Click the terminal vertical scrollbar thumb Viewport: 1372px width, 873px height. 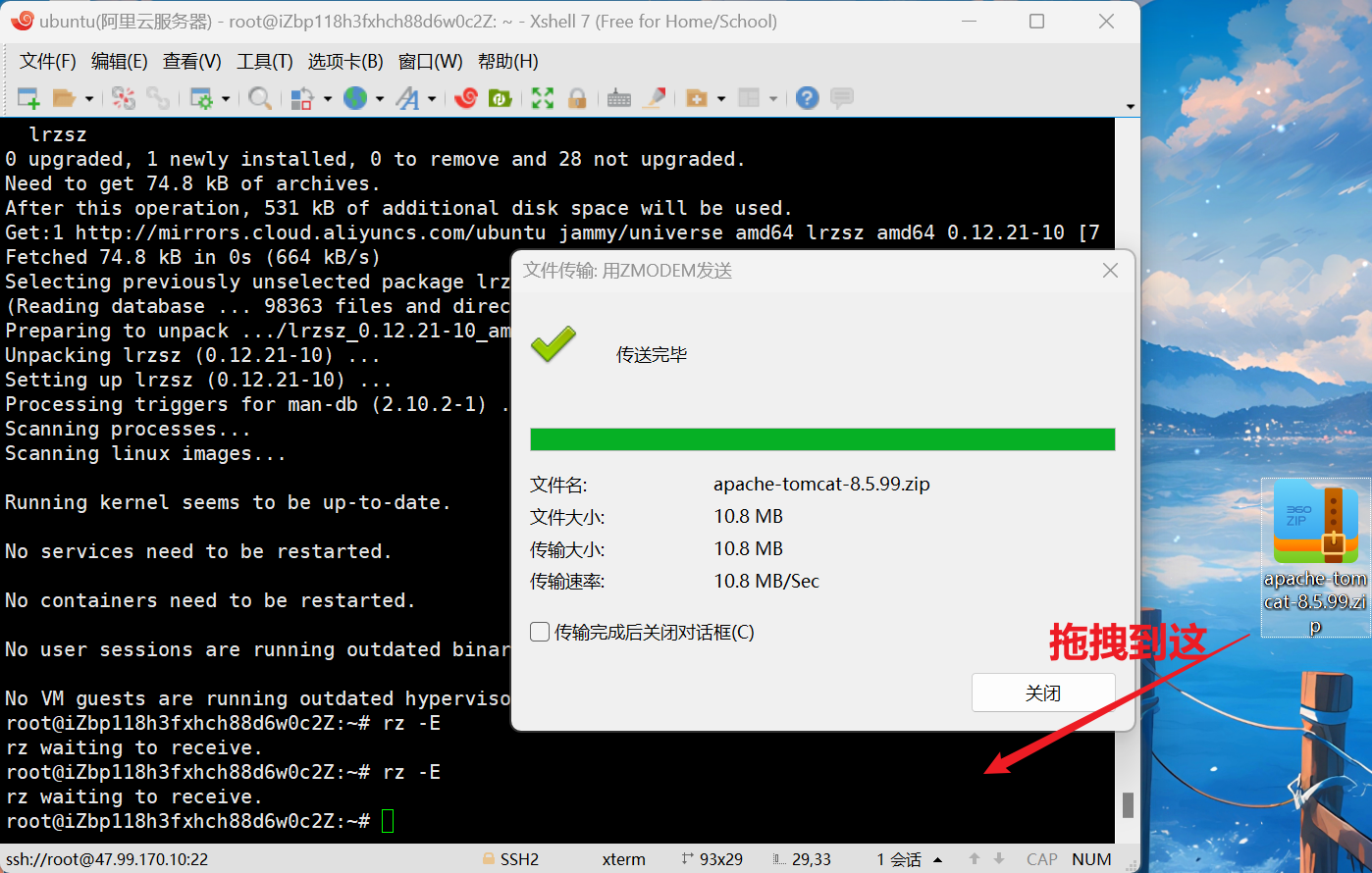coord(1128,804)
